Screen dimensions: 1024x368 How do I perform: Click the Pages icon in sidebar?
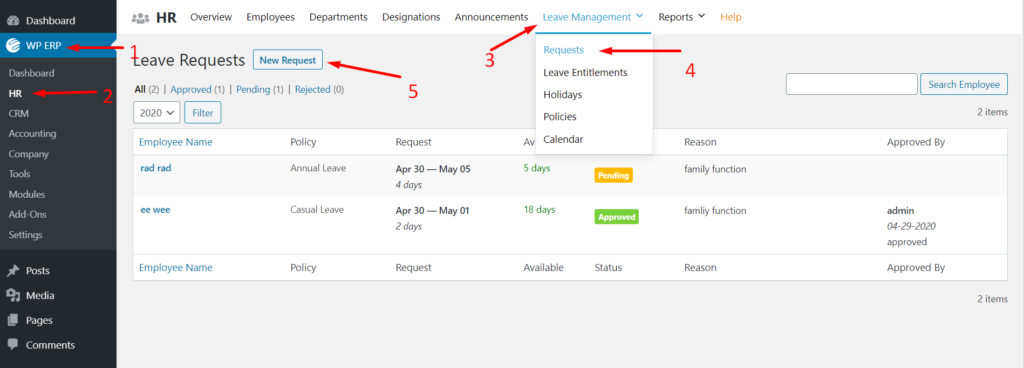click(x=13, y=320)
